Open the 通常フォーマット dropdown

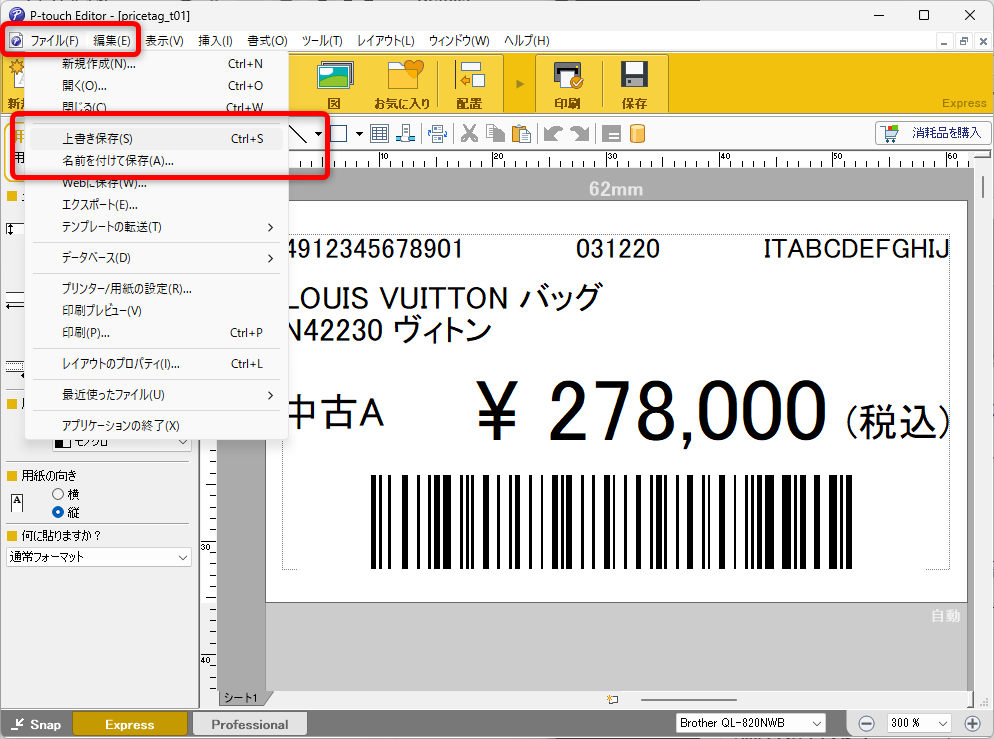98,557
